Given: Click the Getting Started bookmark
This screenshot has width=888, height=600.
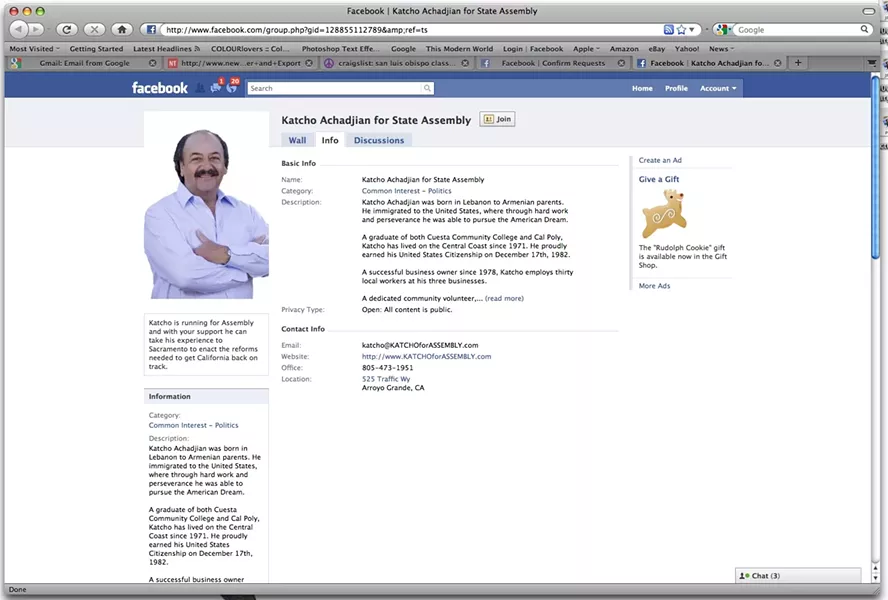Looking at the screenshot, I should (96, 49).
